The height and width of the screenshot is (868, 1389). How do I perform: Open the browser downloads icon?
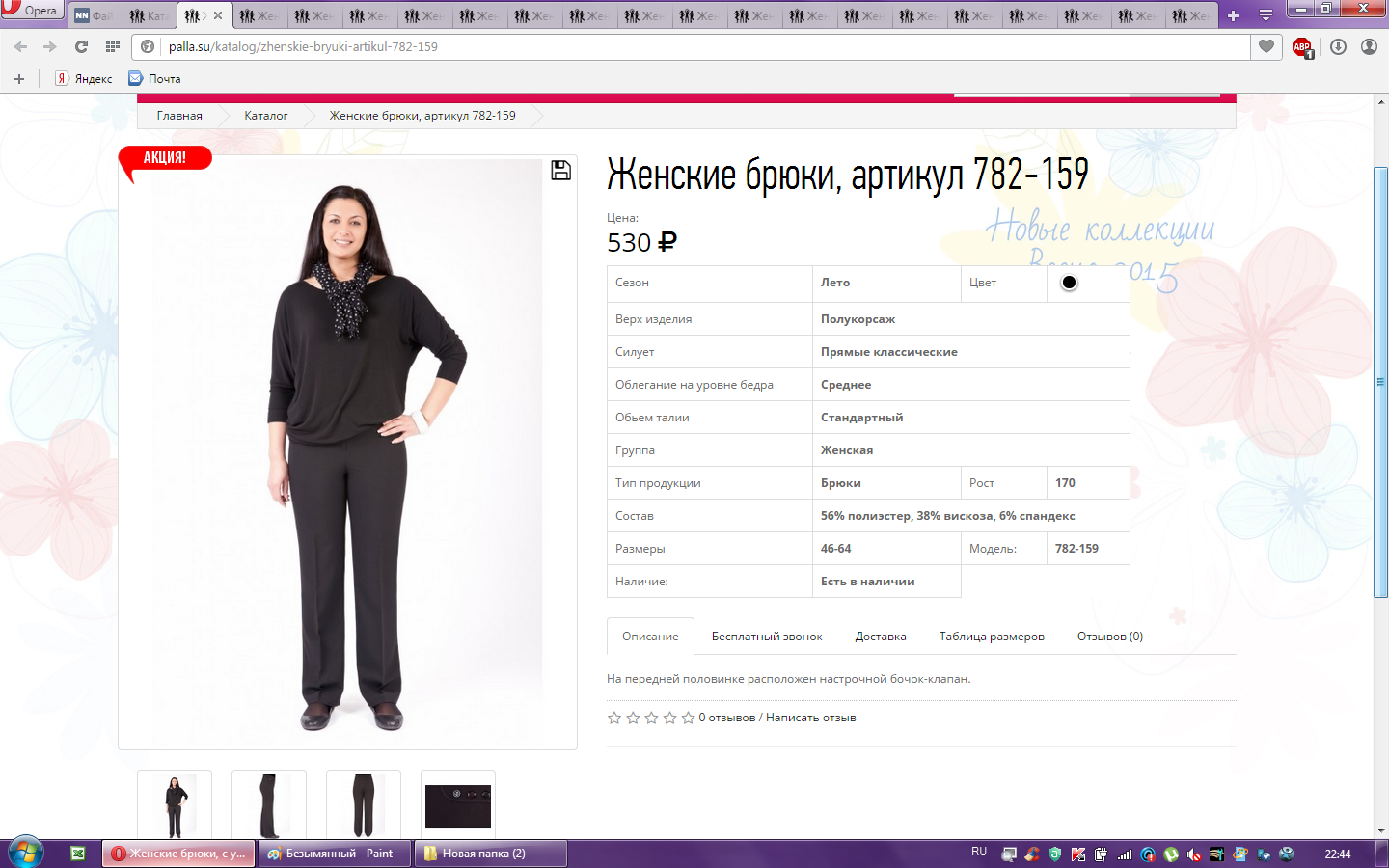1338,46
